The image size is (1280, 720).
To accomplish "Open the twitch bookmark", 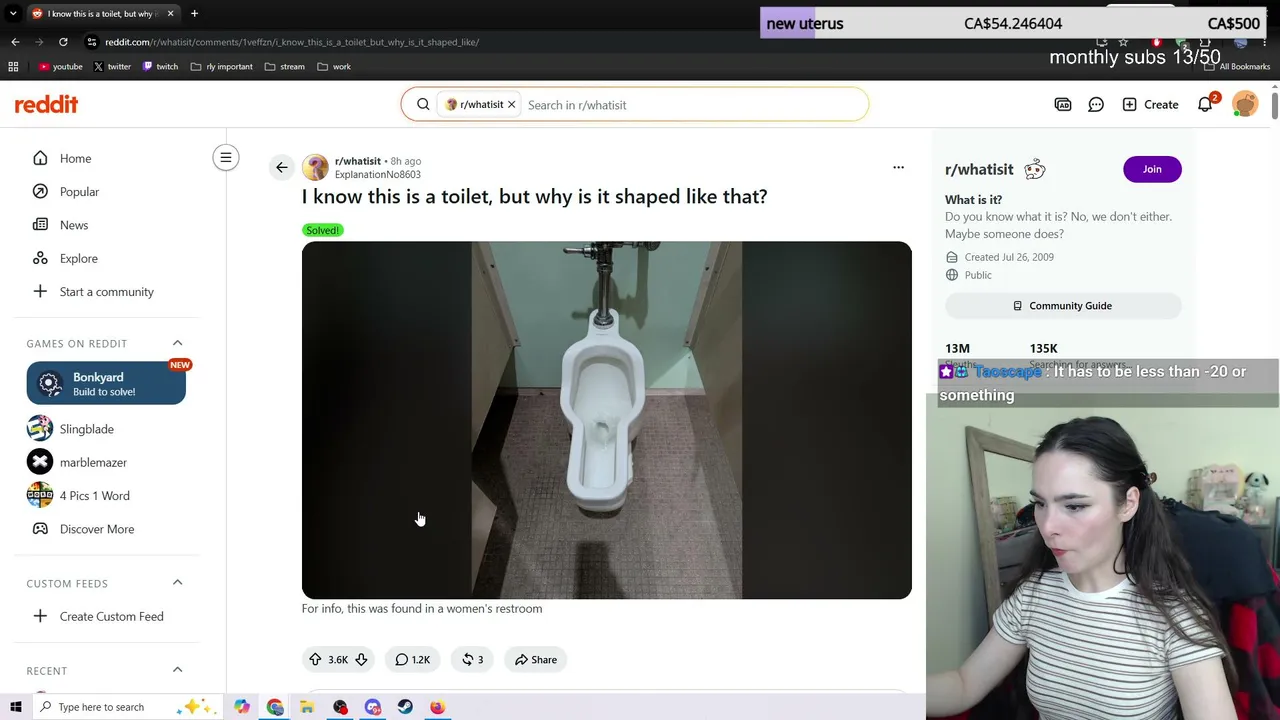I will 160,66.
